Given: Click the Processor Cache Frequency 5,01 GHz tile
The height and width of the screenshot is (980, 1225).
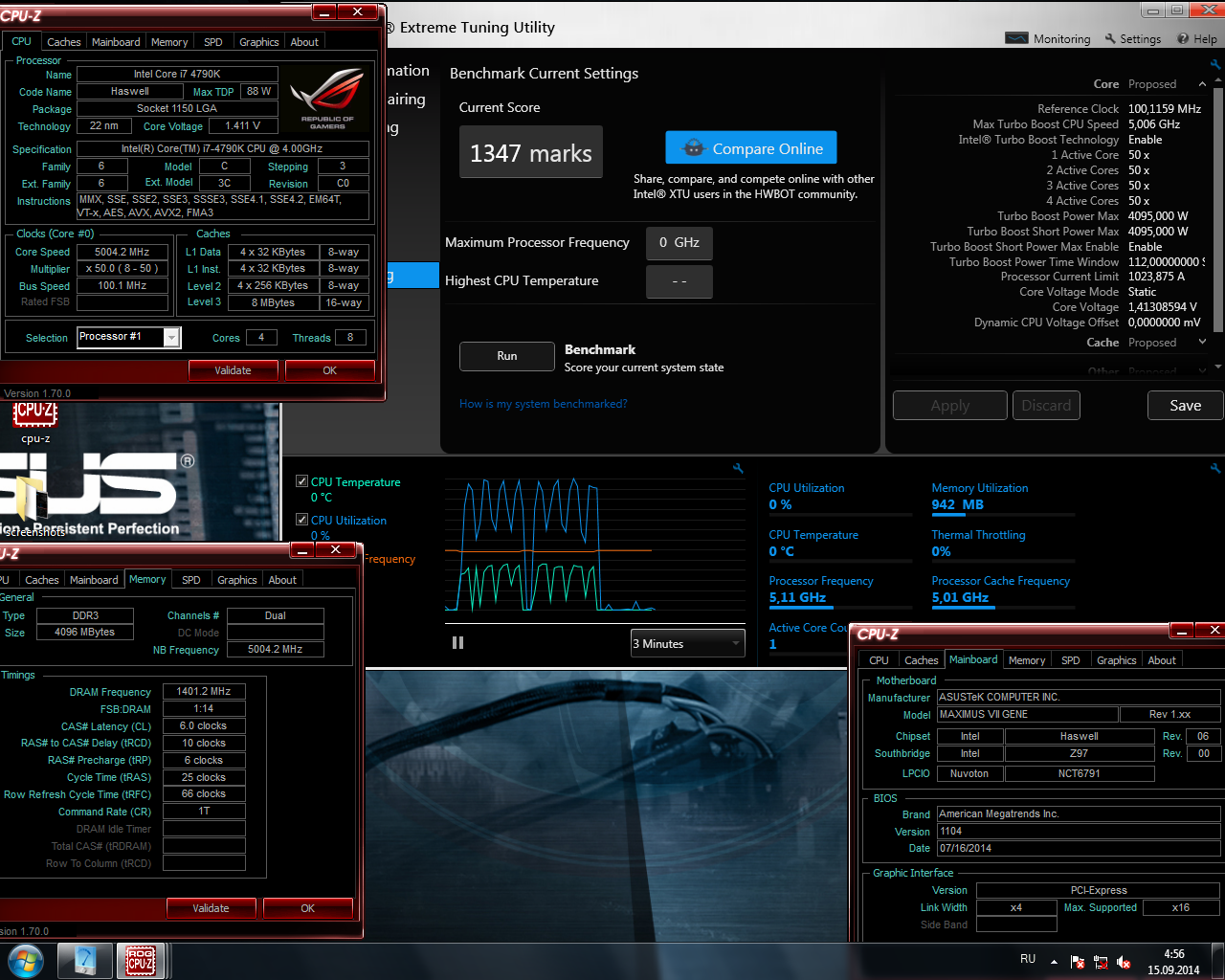Looking at the screenshot, I should [1001, 590].
